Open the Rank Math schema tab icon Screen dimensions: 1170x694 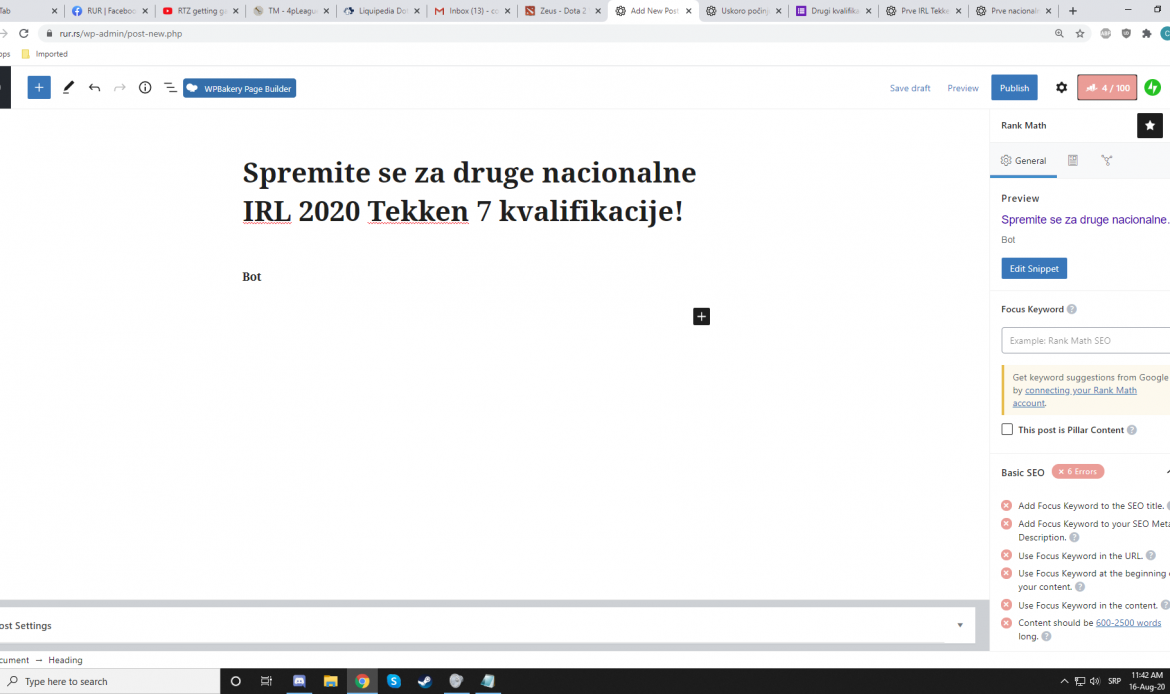[1073, 161]
